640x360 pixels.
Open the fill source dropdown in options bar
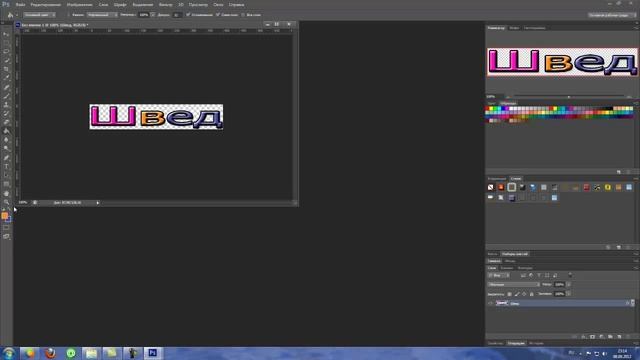[40, 15]
